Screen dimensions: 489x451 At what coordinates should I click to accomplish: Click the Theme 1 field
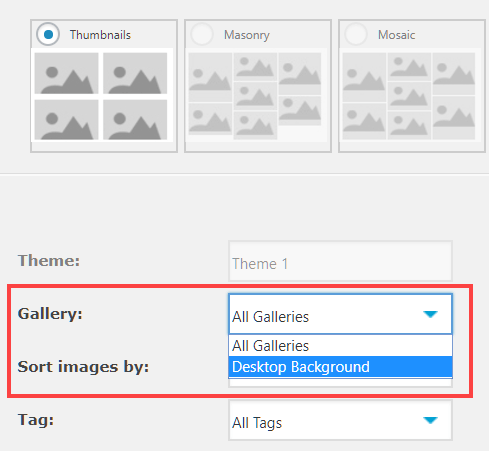[x=340, y=261]
